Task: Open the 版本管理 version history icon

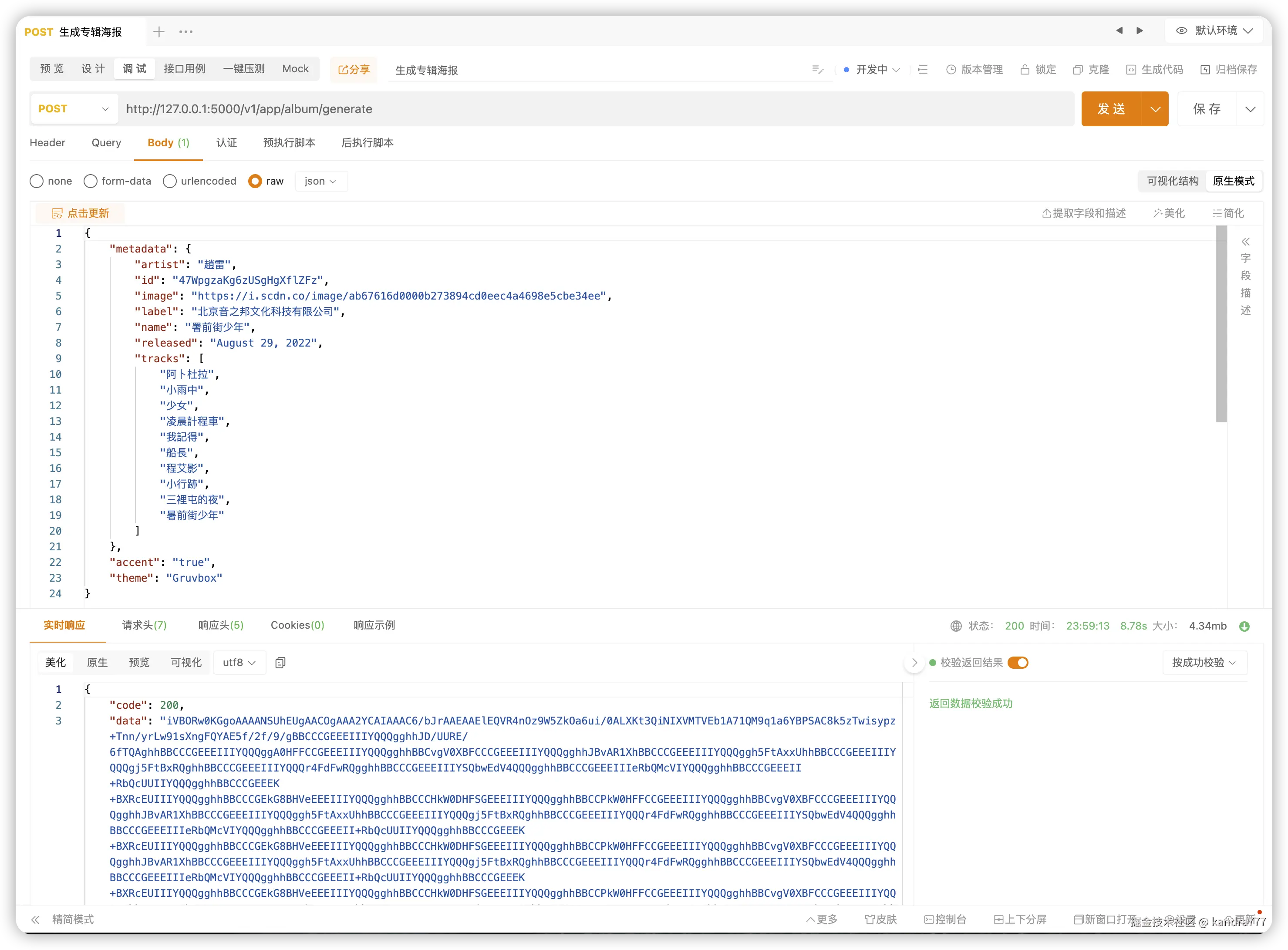Action: [951, 70]
